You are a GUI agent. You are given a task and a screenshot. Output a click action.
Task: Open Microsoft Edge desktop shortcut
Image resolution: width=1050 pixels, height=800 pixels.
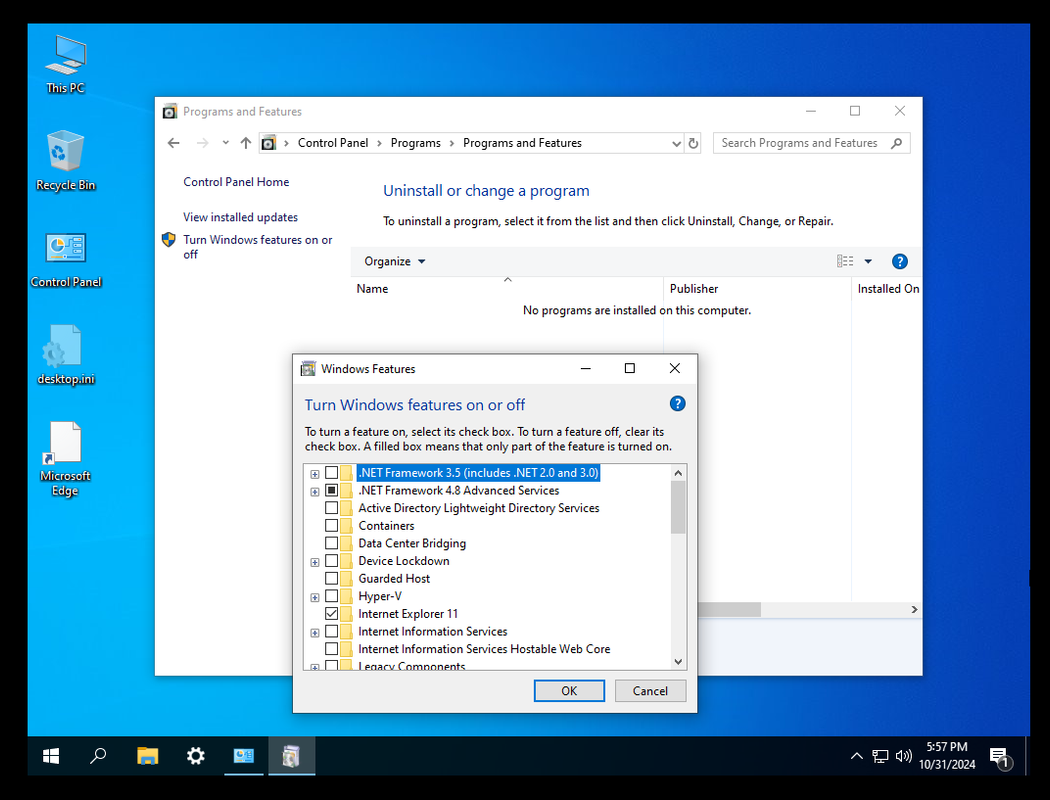point(66,459)
